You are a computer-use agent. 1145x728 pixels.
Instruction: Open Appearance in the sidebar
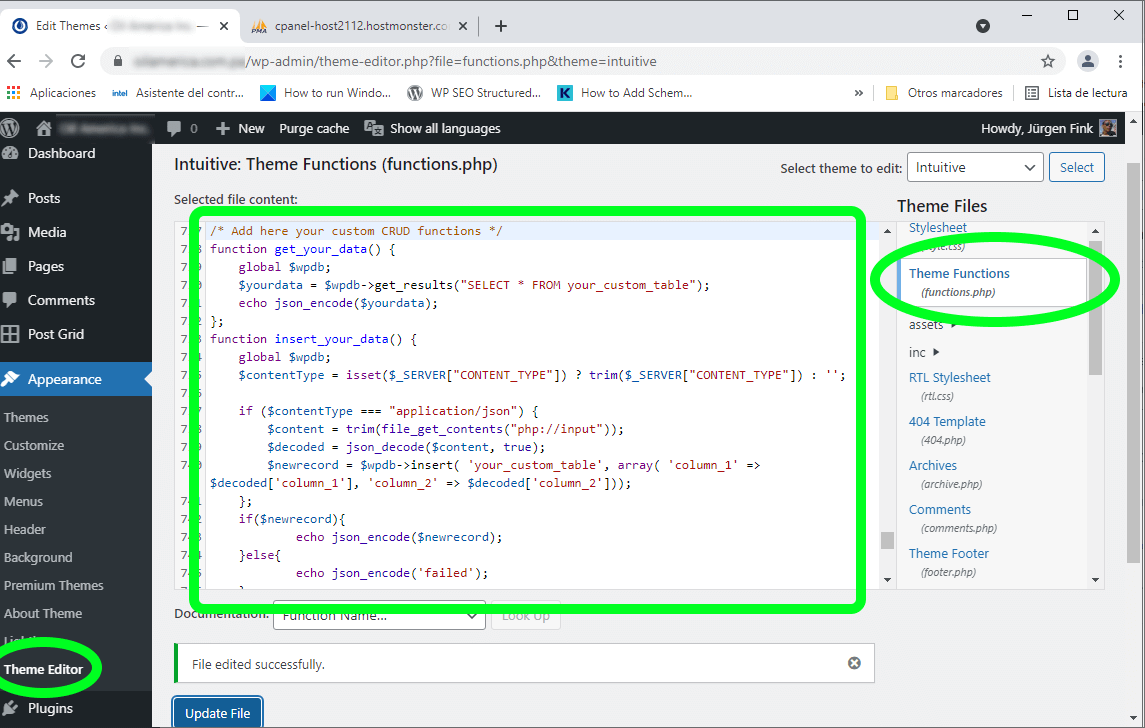(76, 379)
